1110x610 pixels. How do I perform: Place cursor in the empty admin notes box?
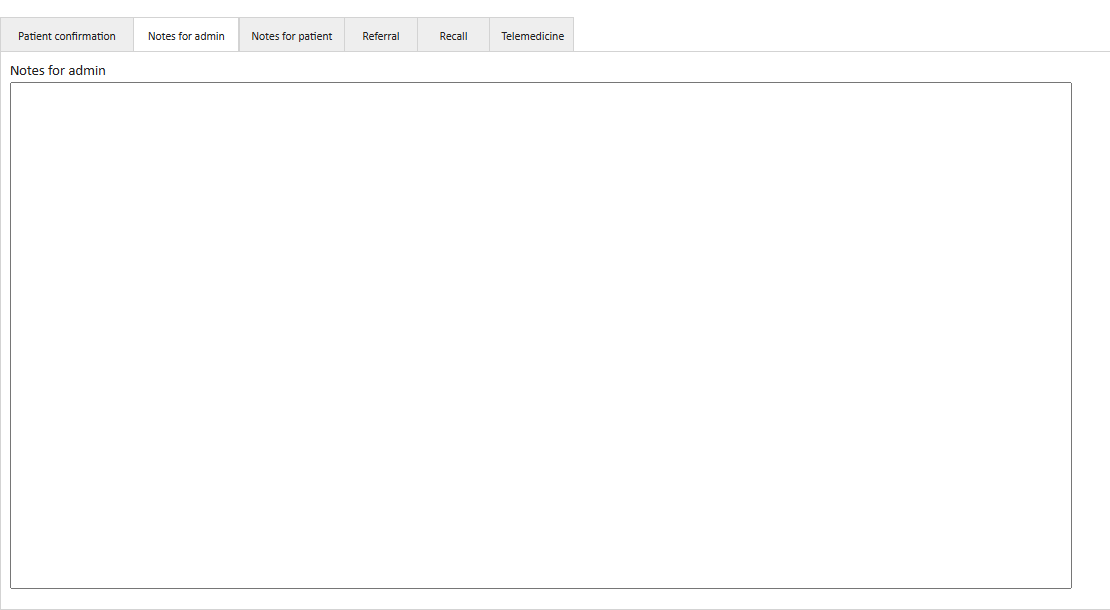540,335
